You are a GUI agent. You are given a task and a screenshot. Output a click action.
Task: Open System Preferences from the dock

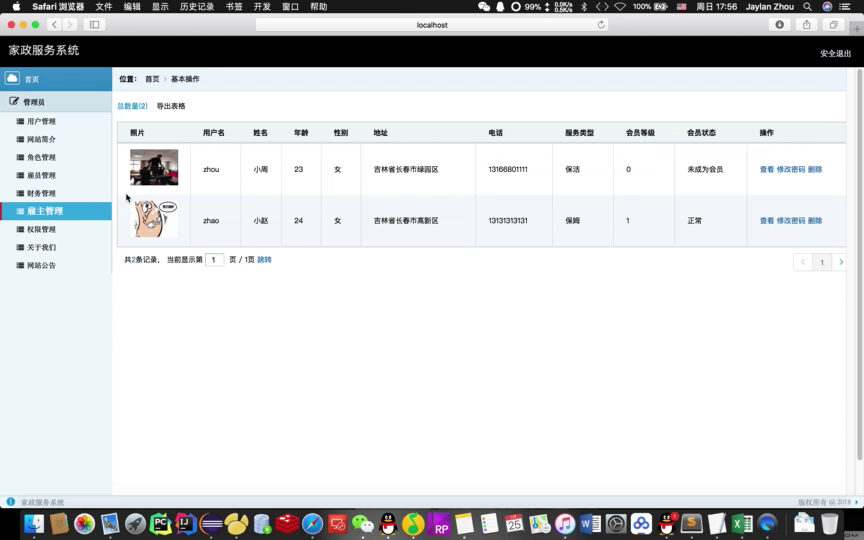pos(616,523)
